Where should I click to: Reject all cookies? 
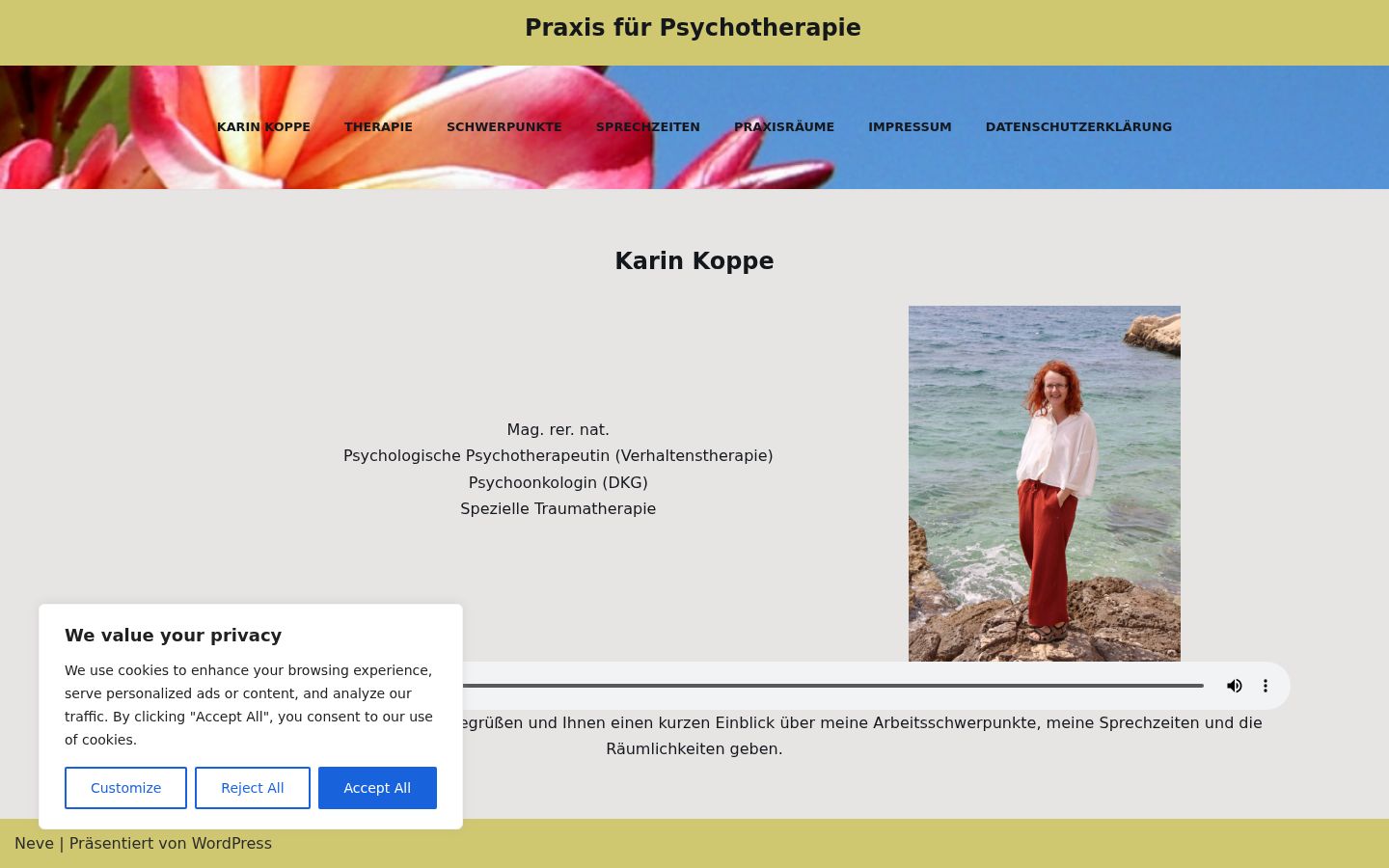click(x=253, y=788)
